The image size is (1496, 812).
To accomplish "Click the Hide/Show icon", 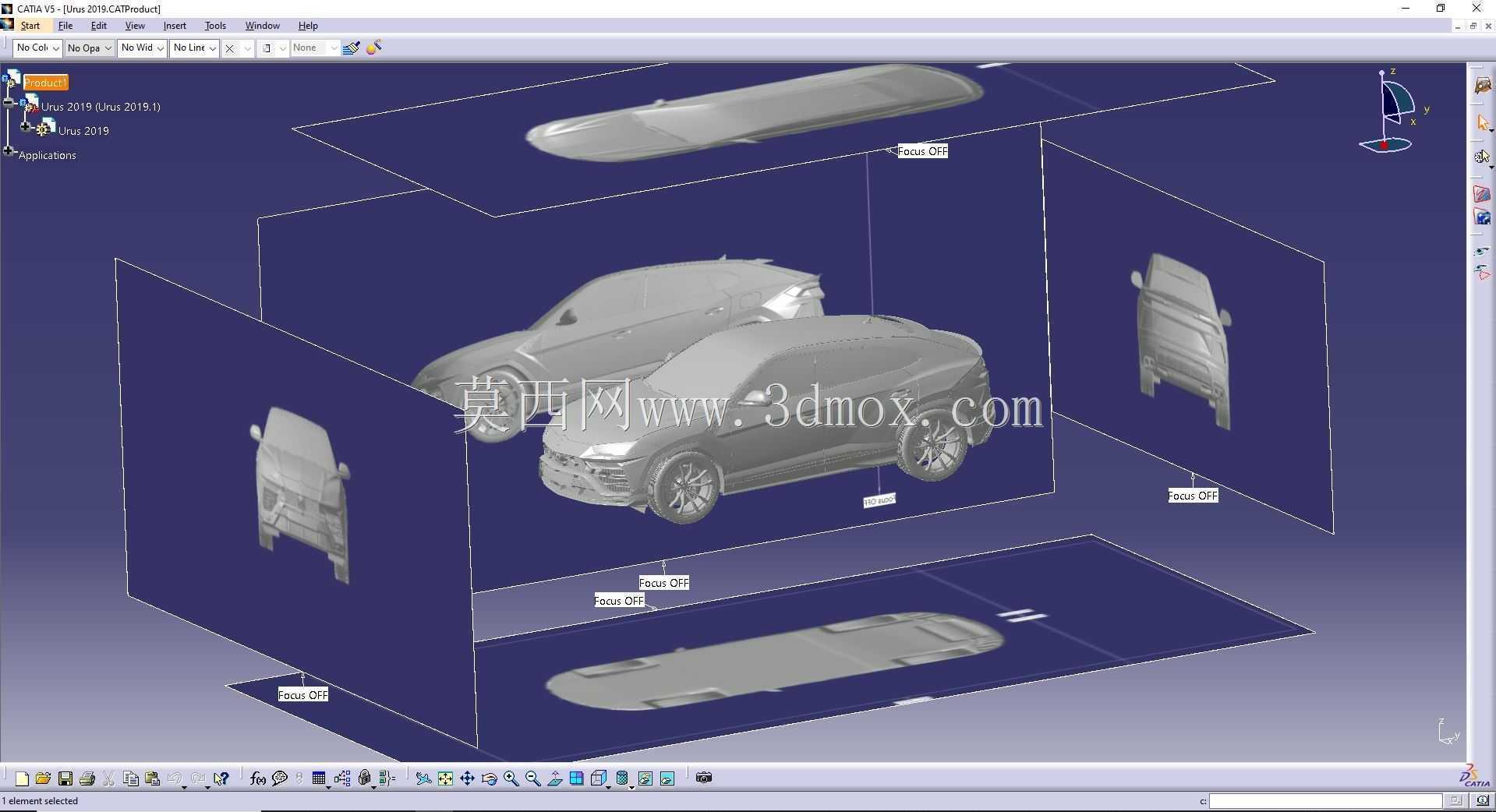I will click(x=645, y=778).
